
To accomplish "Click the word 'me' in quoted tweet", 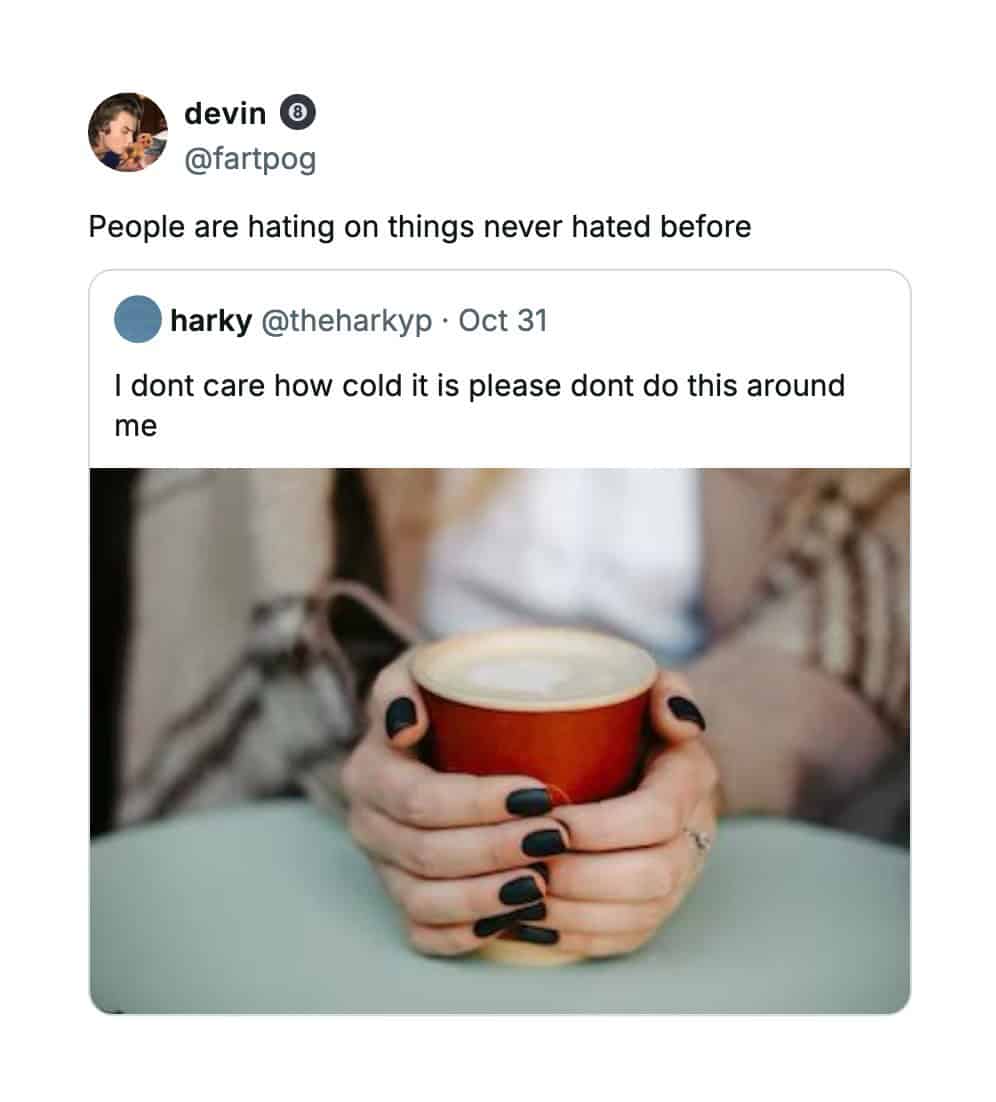I will tap(136, 426).
